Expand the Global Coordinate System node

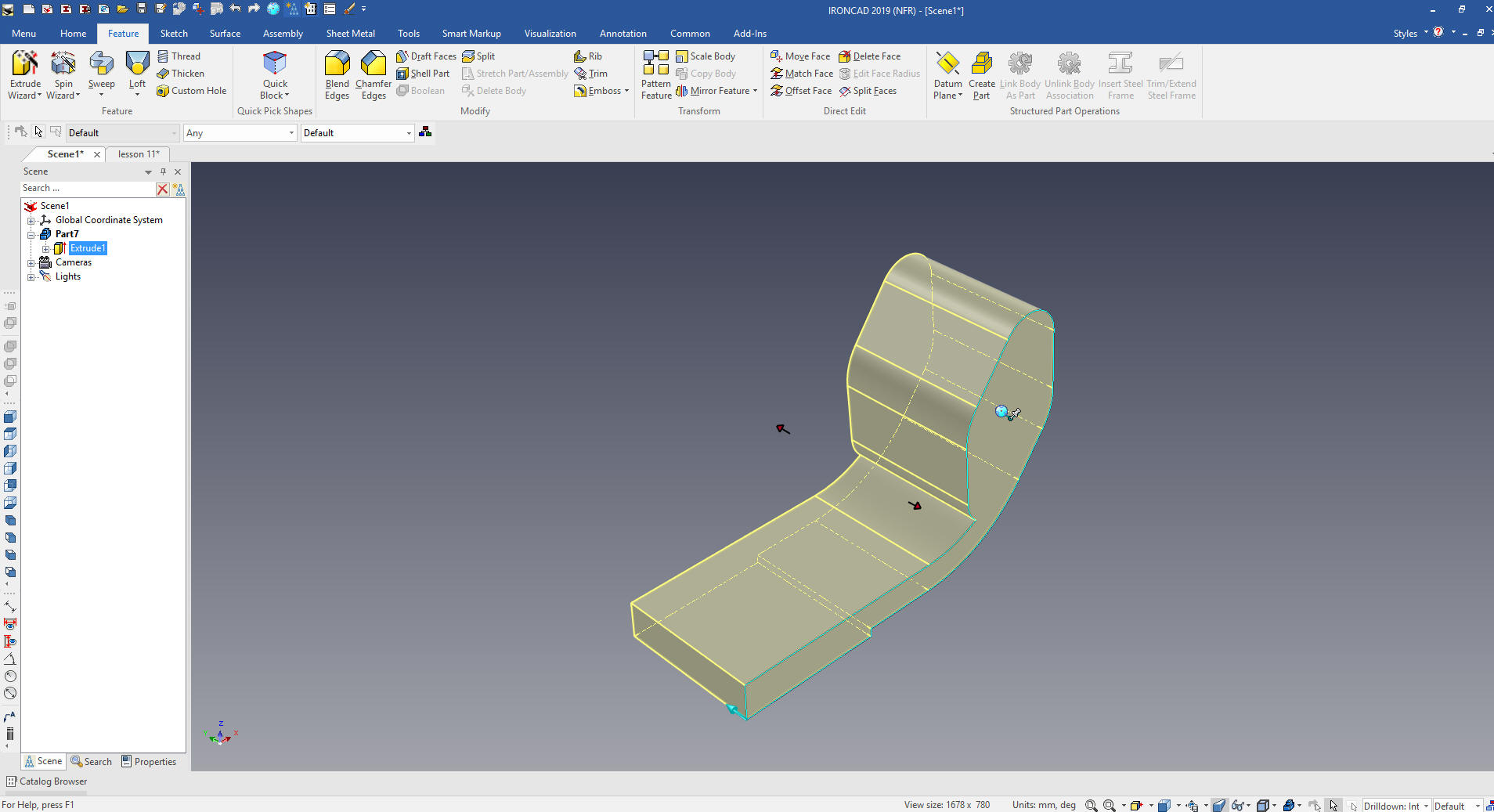pyautogui.click(x=31, y=221)
